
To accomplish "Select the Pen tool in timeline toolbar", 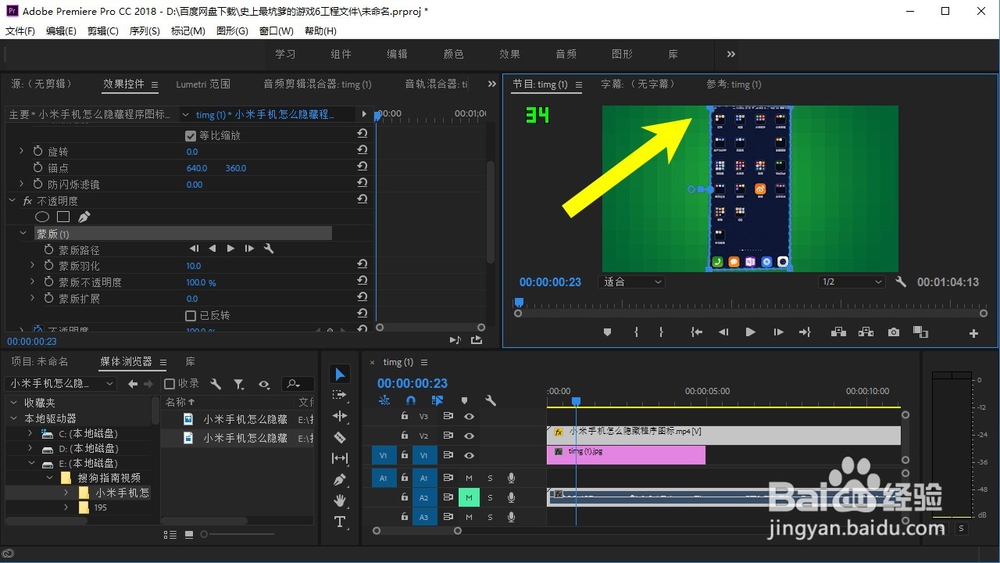I will (340, 479).
